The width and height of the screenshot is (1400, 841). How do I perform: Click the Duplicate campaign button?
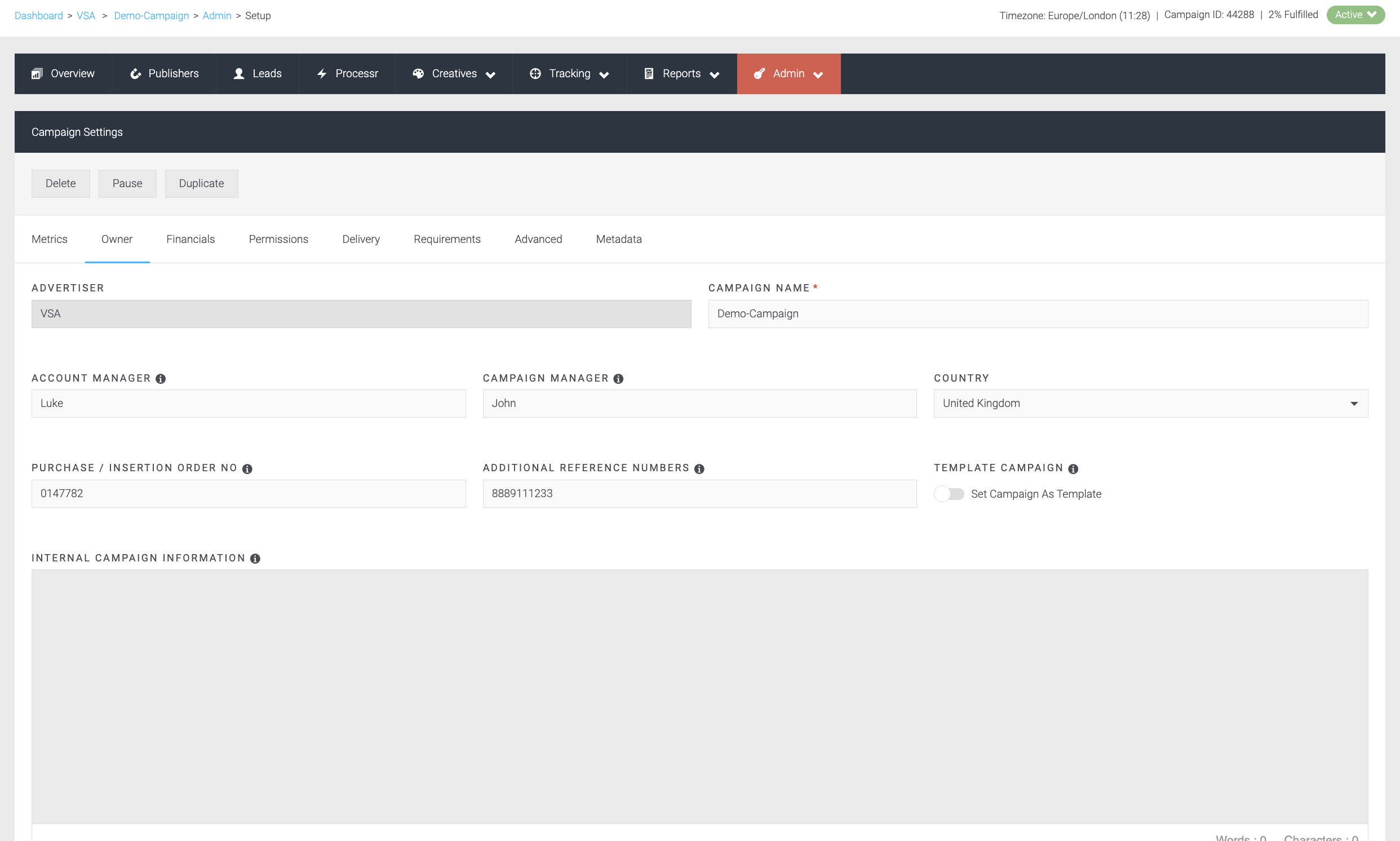coord(202,184)
